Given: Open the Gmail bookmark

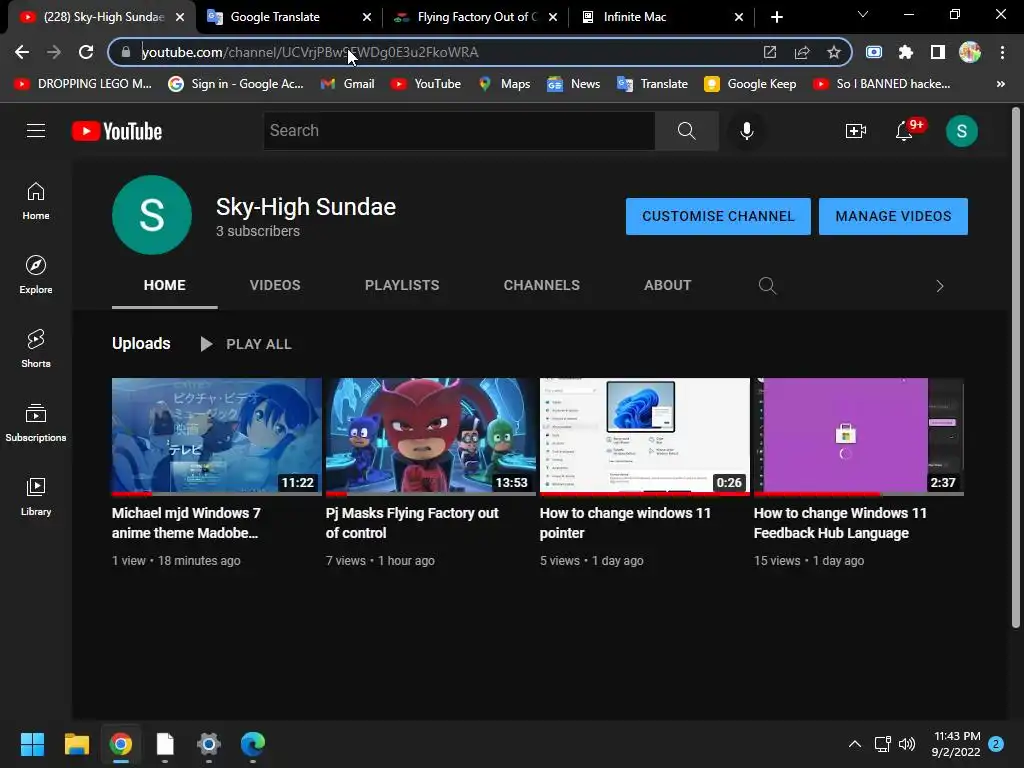Looking at the screenshot, I should [347, 84].
